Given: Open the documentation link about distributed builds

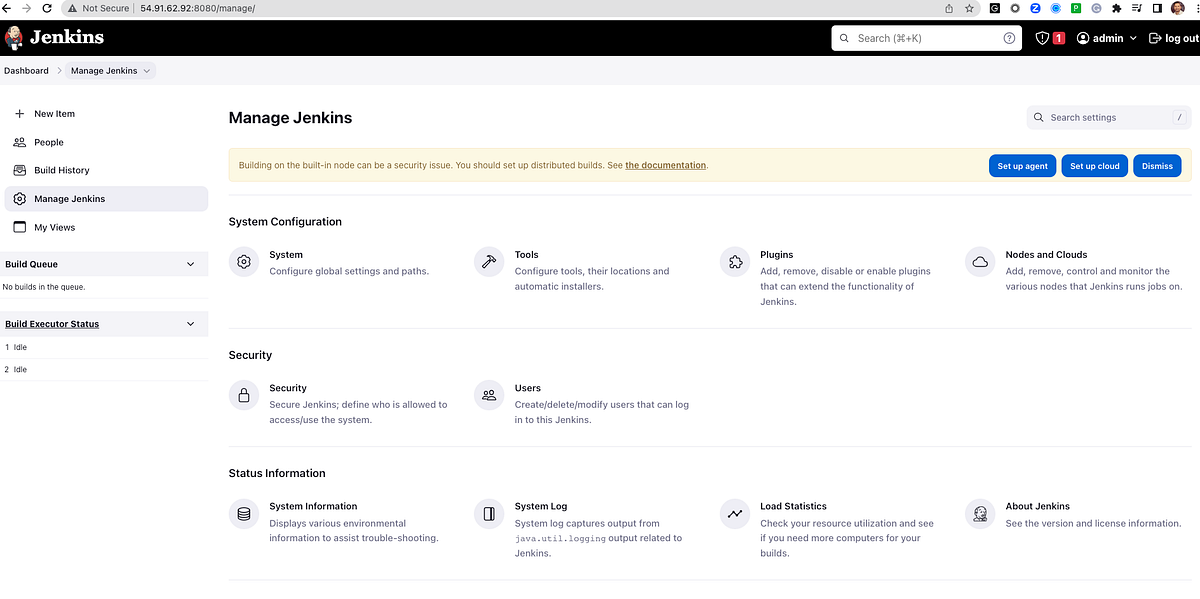Looking at the screenshot, I should pyautogui.click(x=665, y=165).
